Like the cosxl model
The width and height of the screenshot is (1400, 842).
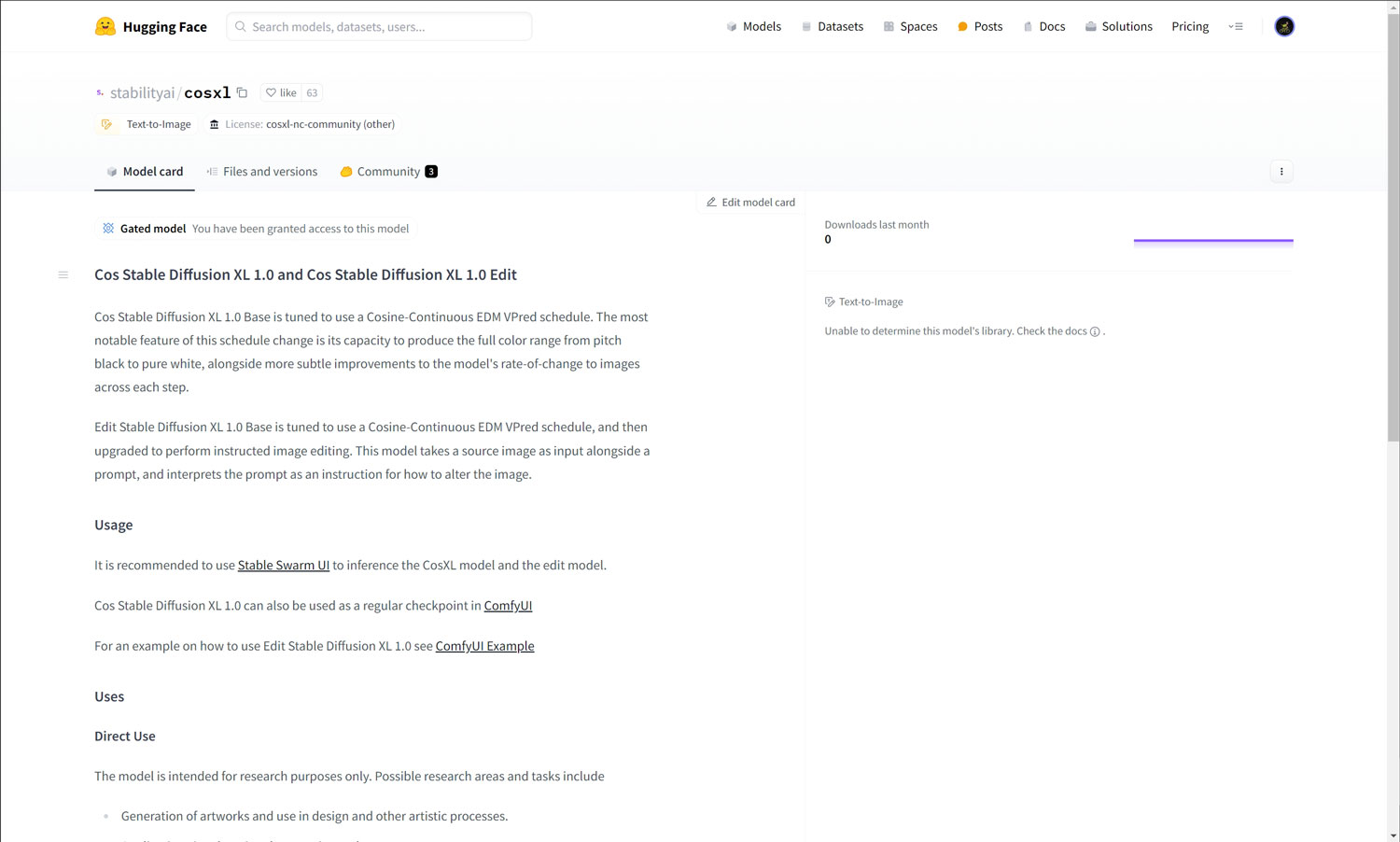[x=281, y=92]
